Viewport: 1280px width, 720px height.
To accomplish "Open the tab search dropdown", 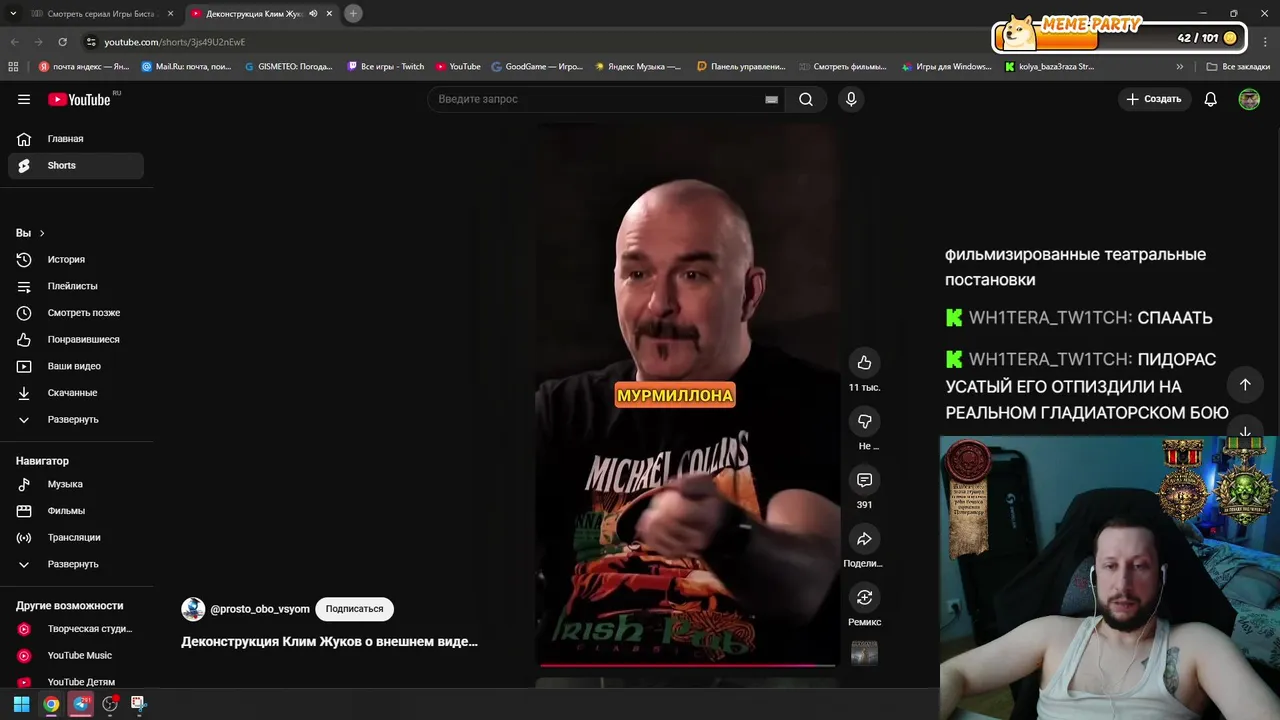I will coord(13,14).
